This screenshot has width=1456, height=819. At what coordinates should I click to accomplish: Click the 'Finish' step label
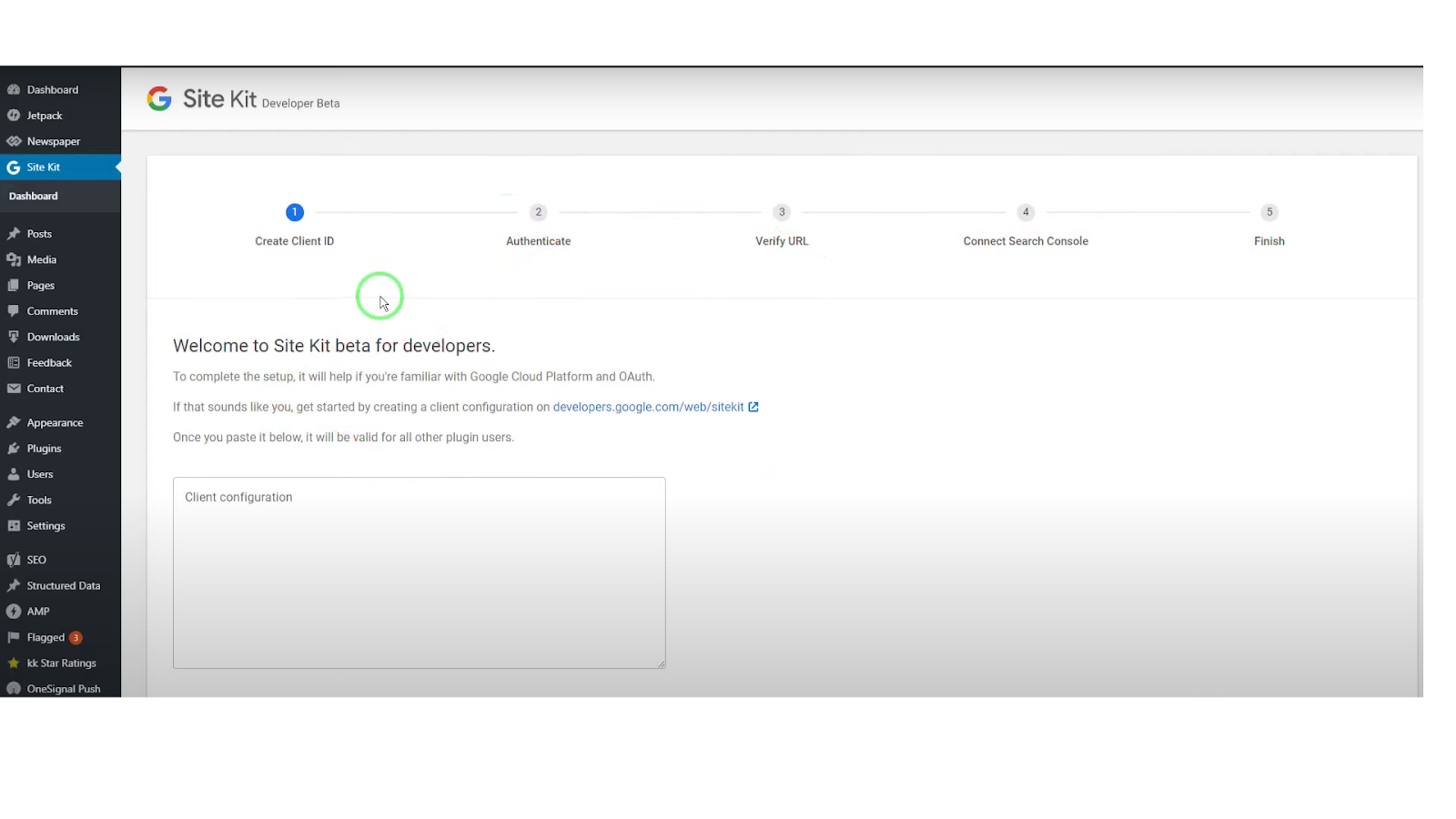[x=1269, y=241]
